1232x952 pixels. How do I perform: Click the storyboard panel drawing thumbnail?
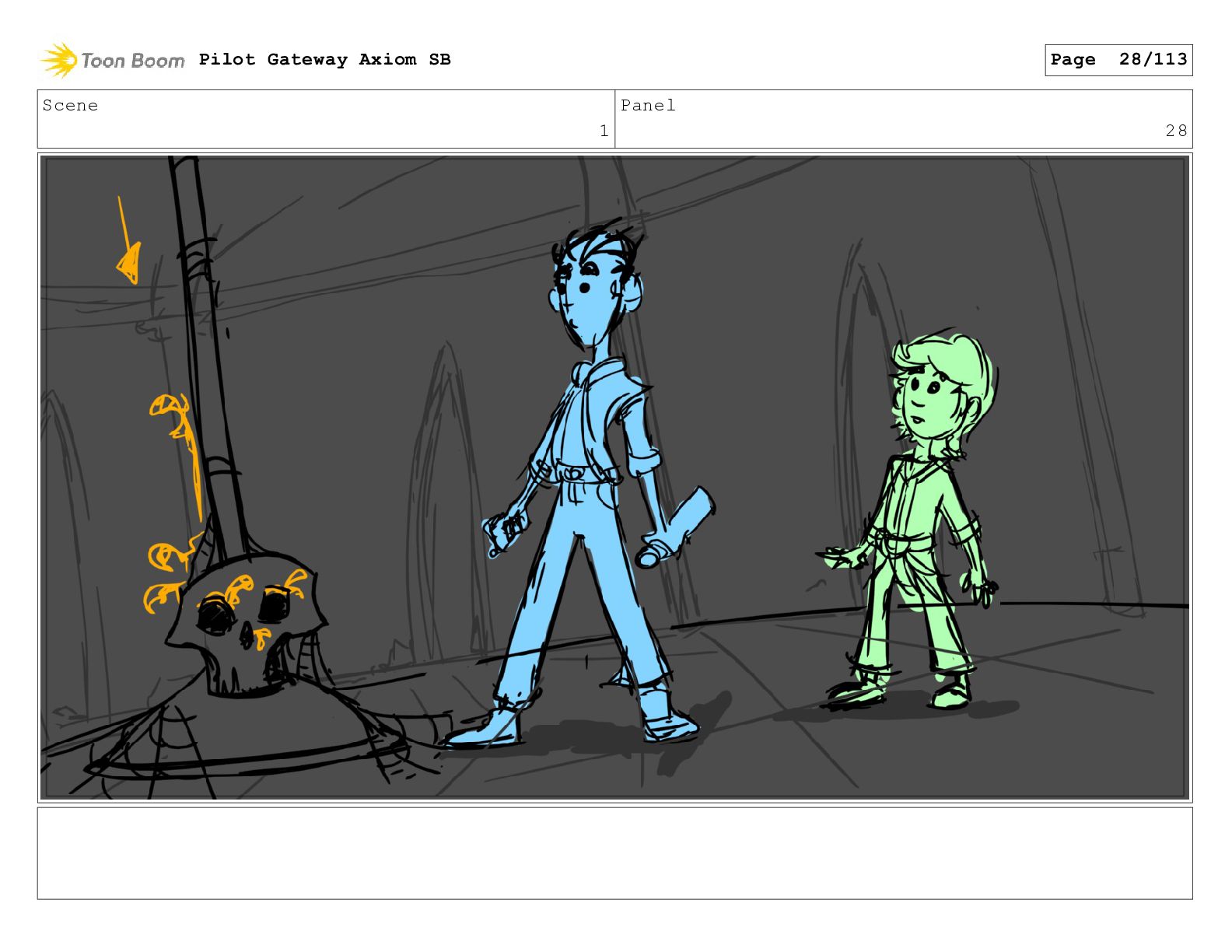[614, 478]
